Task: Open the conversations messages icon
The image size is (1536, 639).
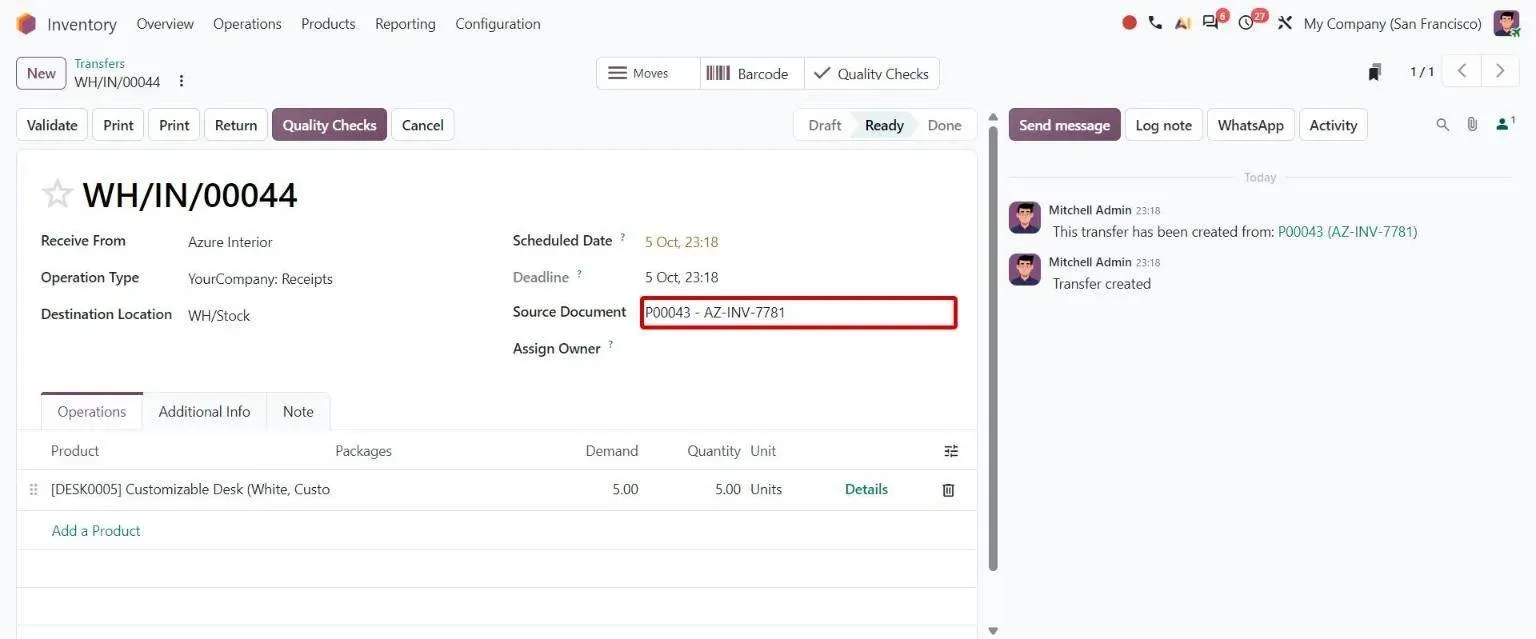Action: [1211, 23]
